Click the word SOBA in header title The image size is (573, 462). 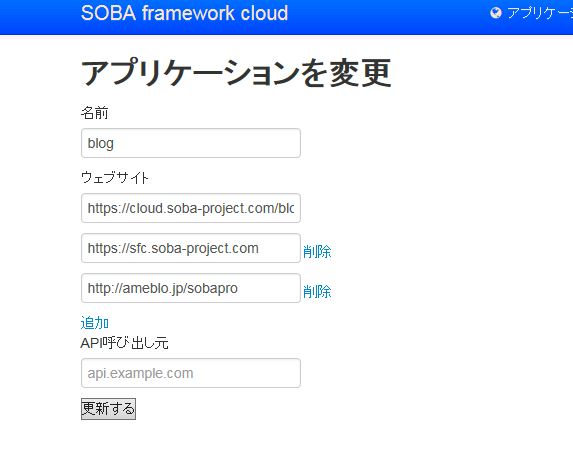(x=109, y=13)
